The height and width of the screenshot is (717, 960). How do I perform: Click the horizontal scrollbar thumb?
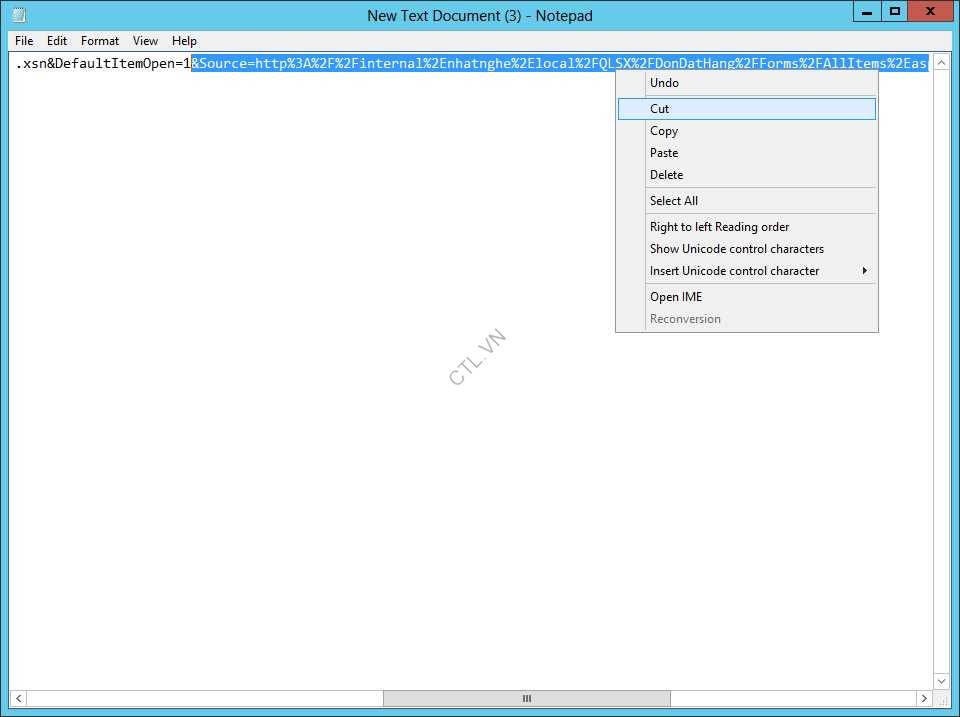[x=526, y=699]
